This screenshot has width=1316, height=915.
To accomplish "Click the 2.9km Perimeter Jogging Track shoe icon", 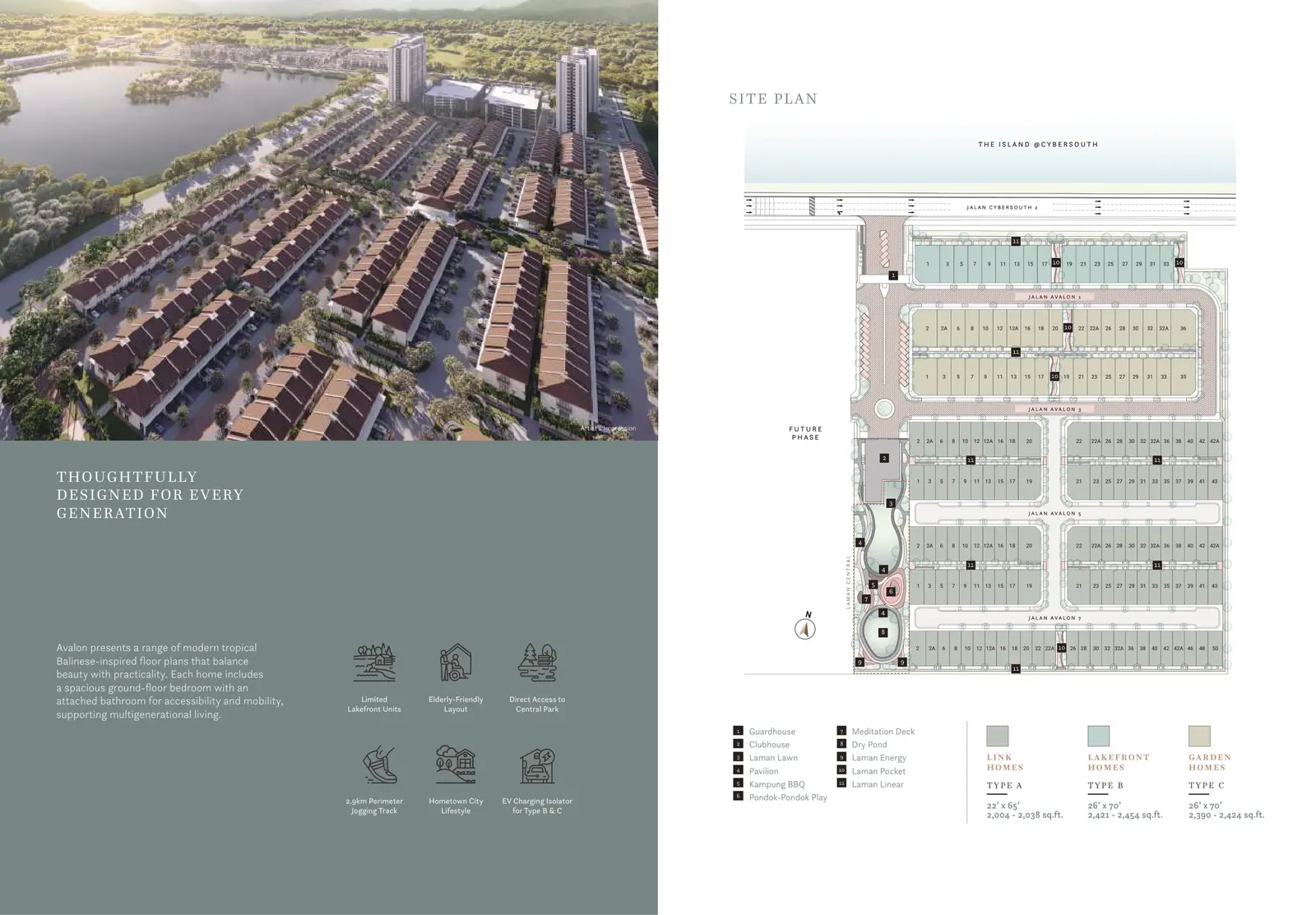I will pyautogui.click(x=379, y=765).
